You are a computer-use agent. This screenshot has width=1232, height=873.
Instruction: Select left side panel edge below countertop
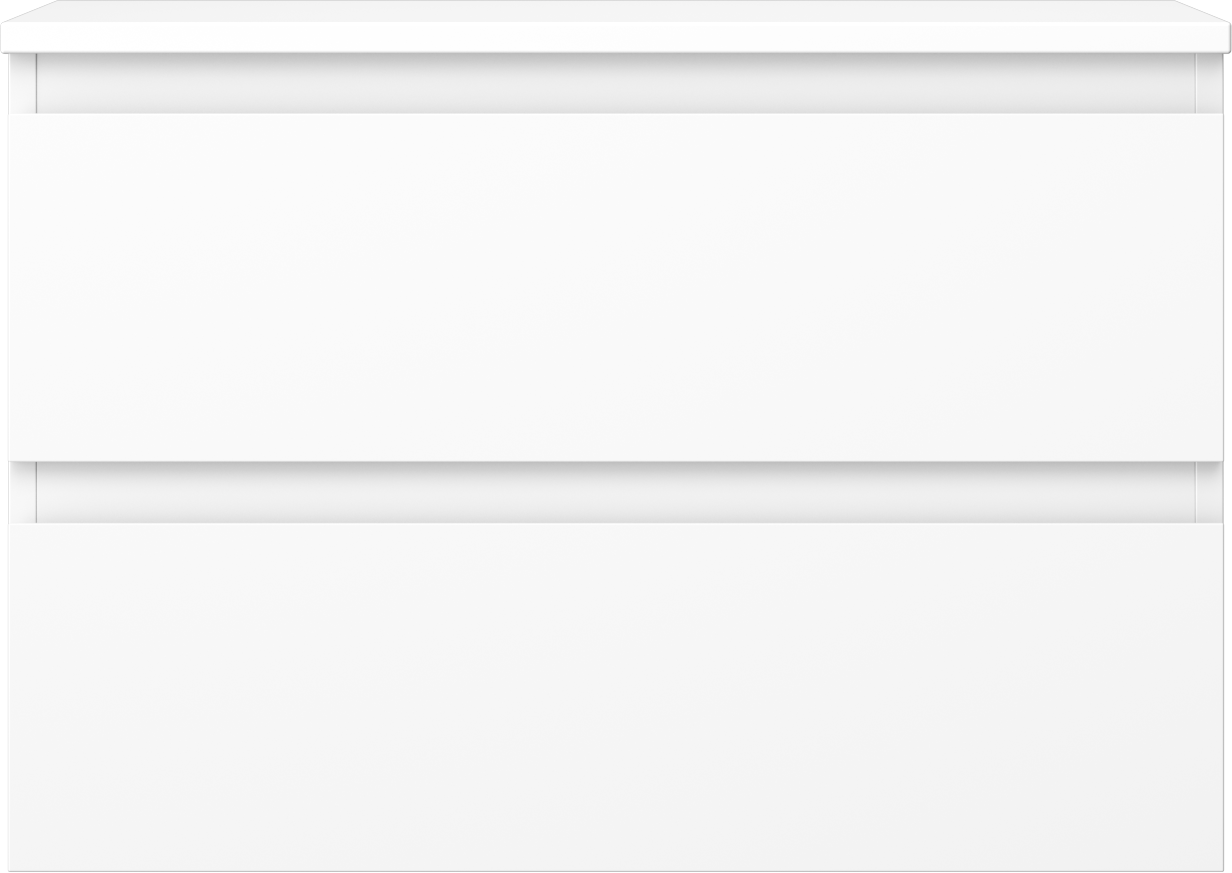(x=23, y=84)
